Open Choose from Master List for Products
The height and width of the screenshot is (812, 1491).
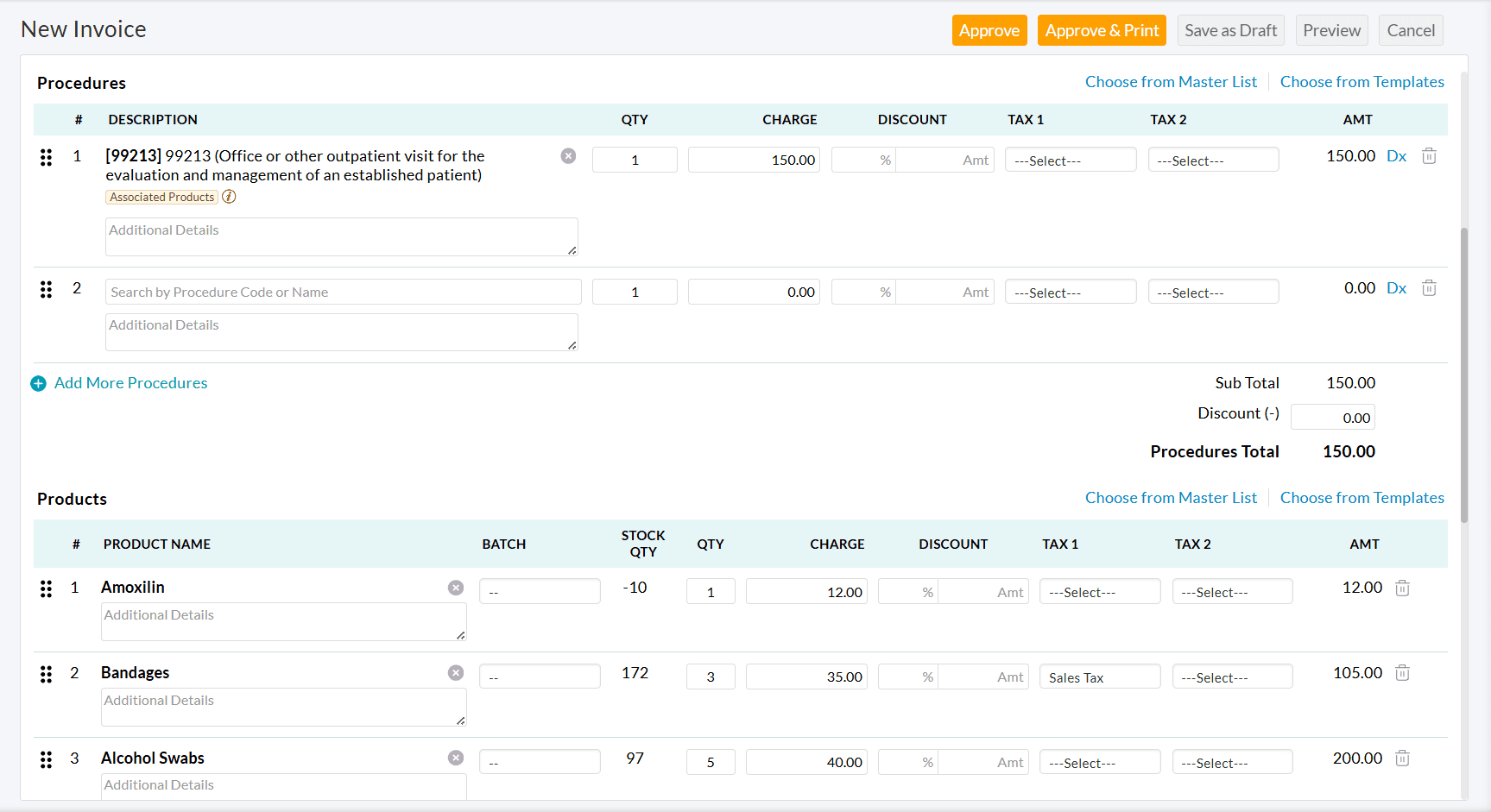coord(1171,498)
